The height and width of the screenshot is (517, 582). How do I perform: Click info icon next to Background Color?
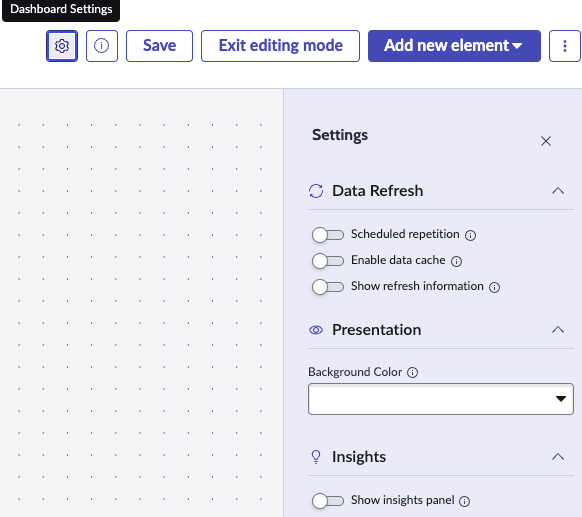click(x=412, y=372)
